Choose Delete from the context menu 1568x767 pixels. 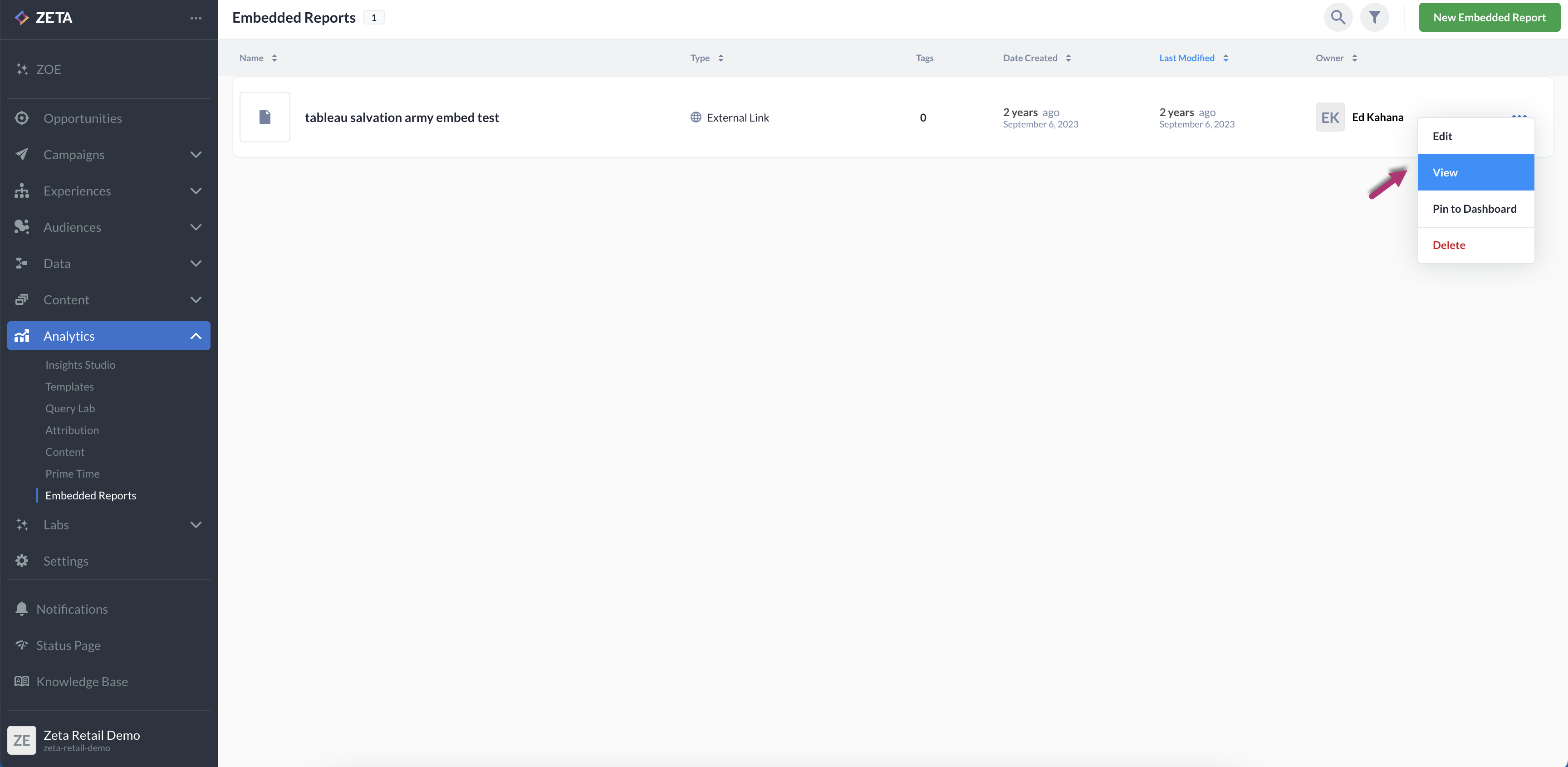pyautogui.click(x=1448, y=245)
